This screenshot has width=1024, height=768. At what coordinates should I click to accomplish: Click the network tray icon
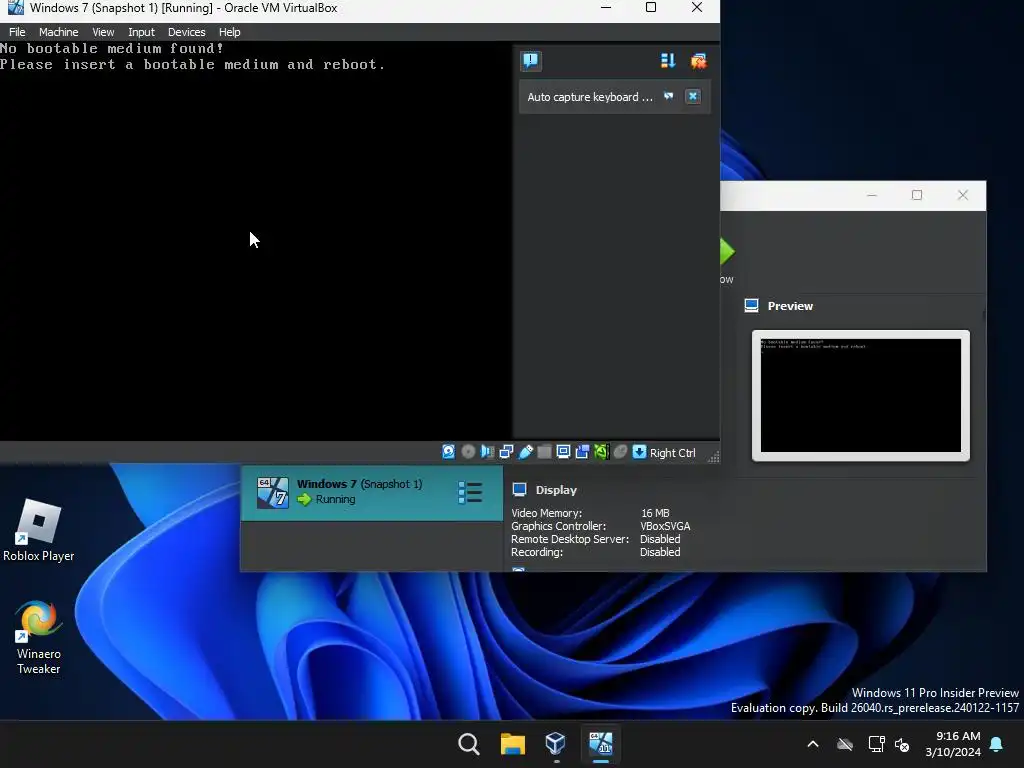876,744
